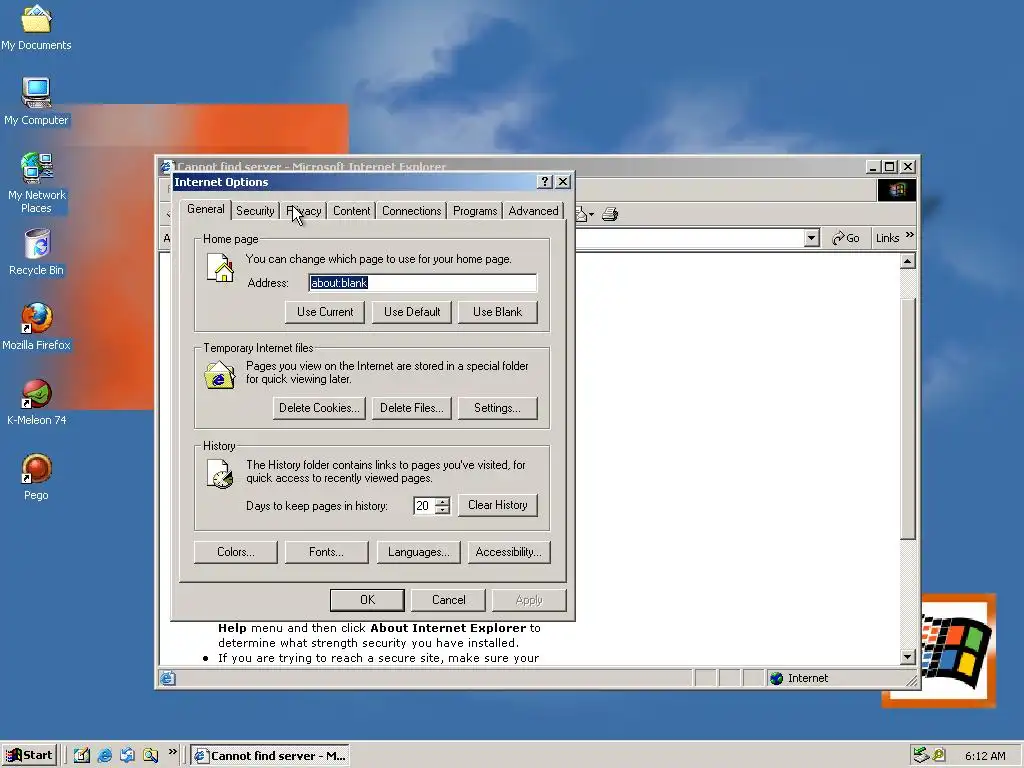
Task: Switch to the Security tab
Action: coord(255,211)
